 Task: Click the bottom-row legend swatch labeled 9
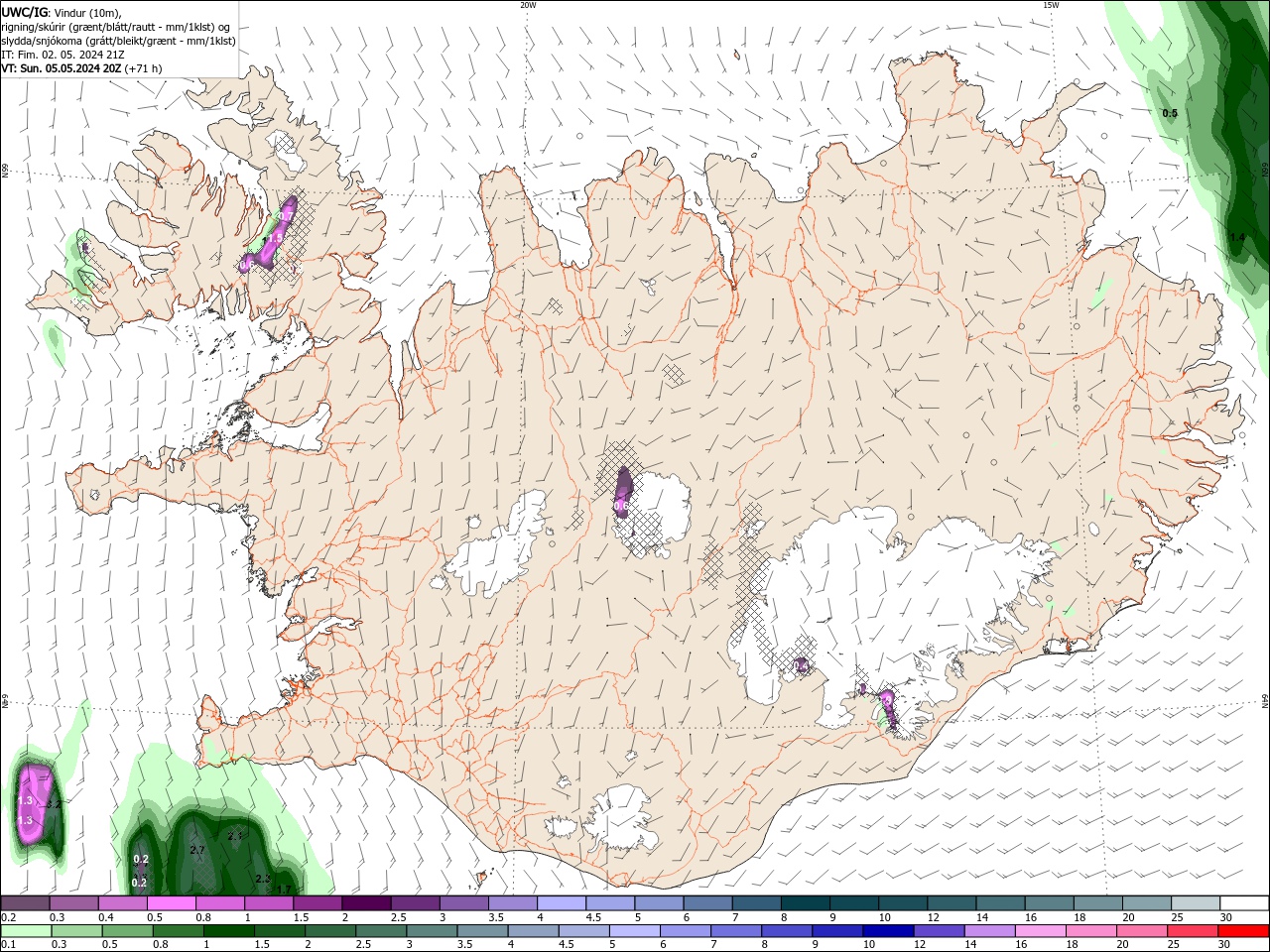tap(836, 931)
